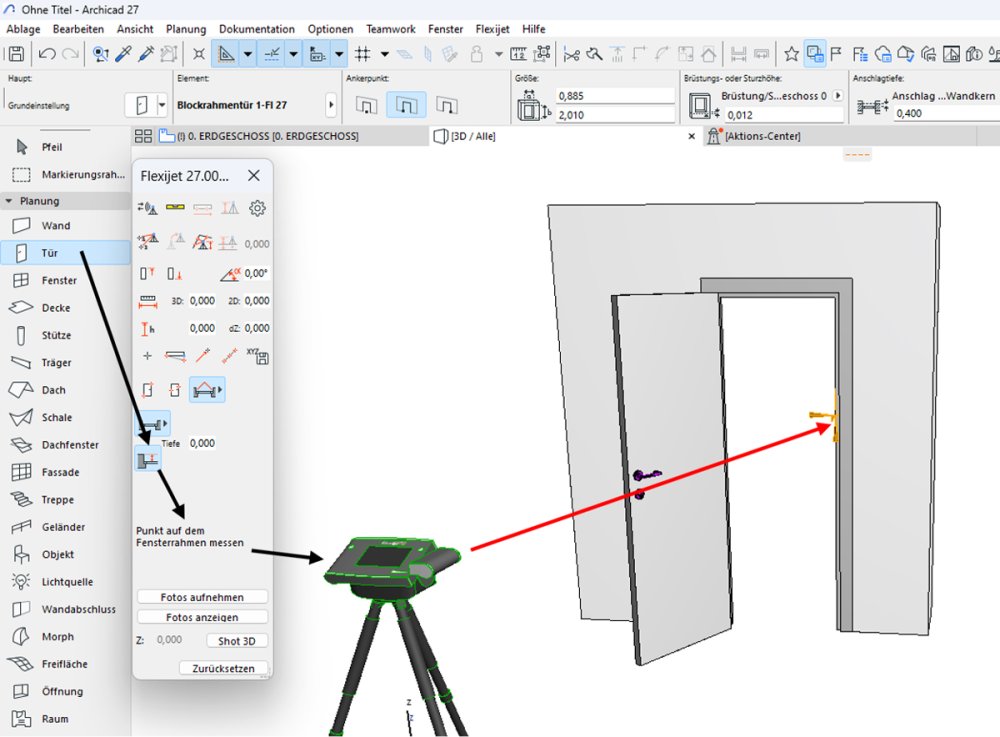Viewport: 1000px width, 737px height.
Task: Open tracker options dropdown arrow
Action: [x=339, y=54]
